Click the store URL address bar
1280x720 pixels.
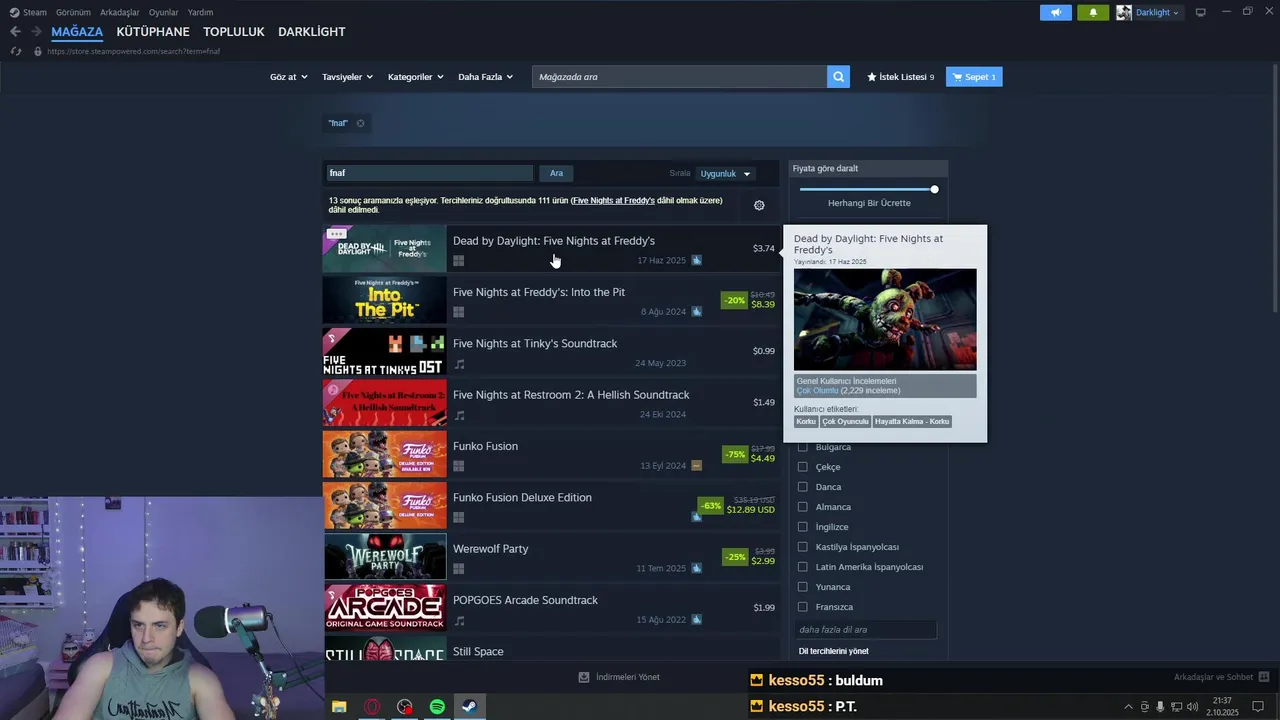pyautogui.click(x=133, y=51)
